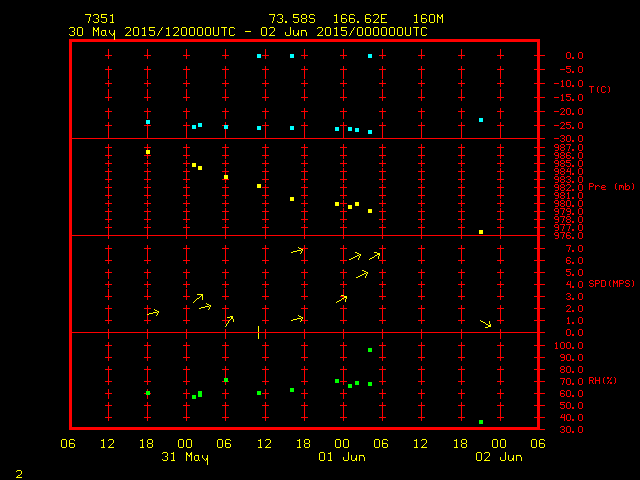The height and width of the screenshot is (480, 640).
Task: Click station ID 7351 in the header
Action: (x=100, y=19)
